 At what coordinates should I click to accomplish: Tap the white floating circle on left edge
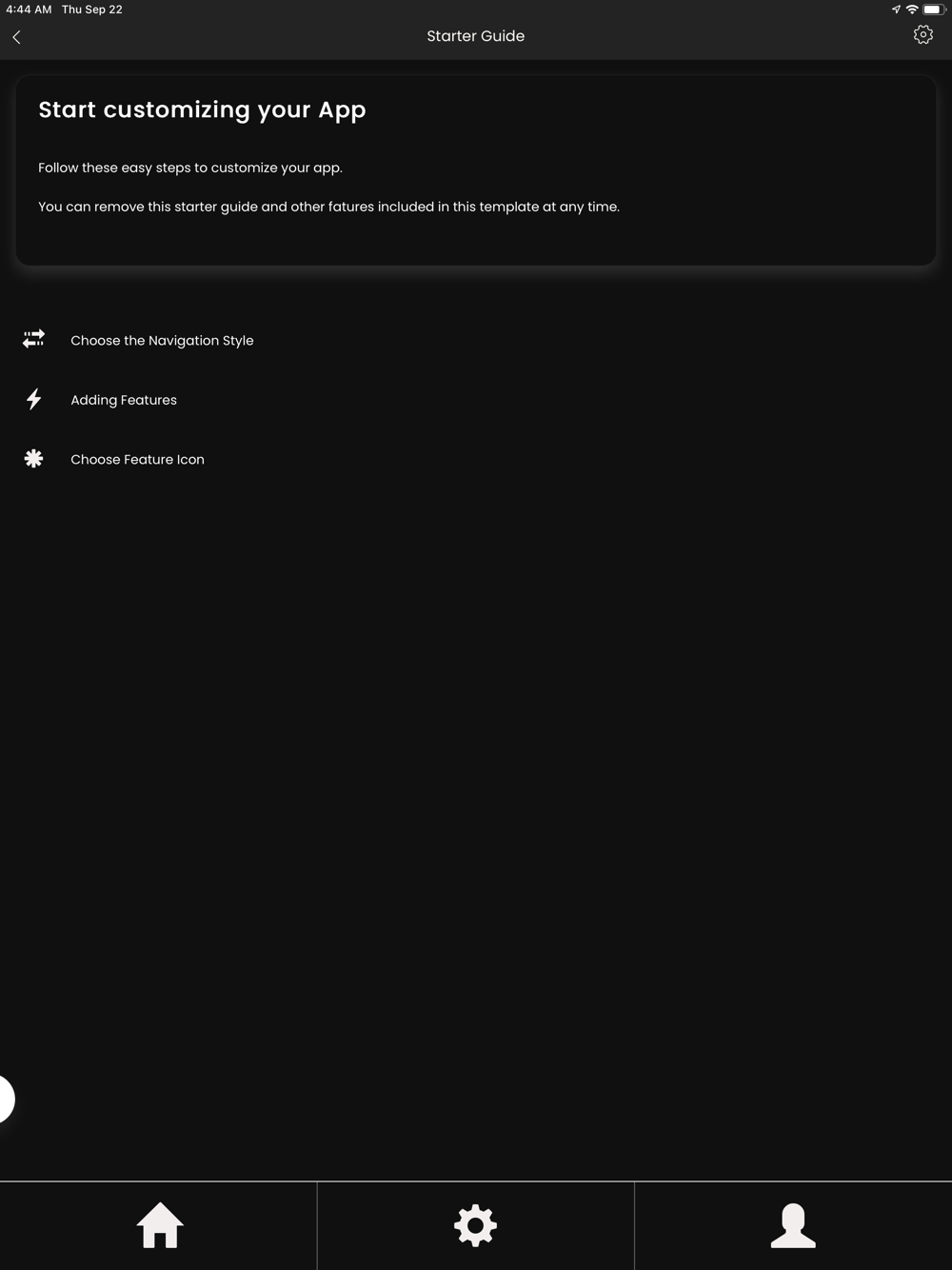pos(5,1100)
